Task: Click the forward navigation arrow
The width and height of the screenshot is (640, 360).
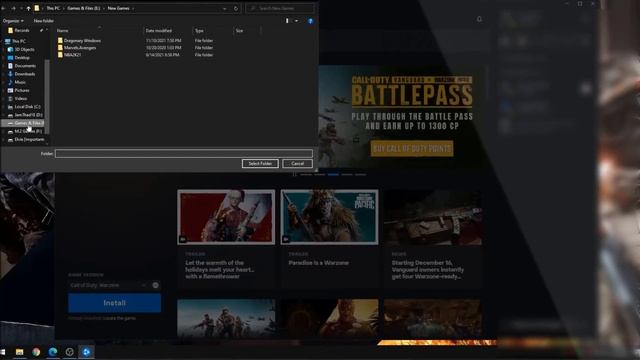Action: tap(13, 8)
